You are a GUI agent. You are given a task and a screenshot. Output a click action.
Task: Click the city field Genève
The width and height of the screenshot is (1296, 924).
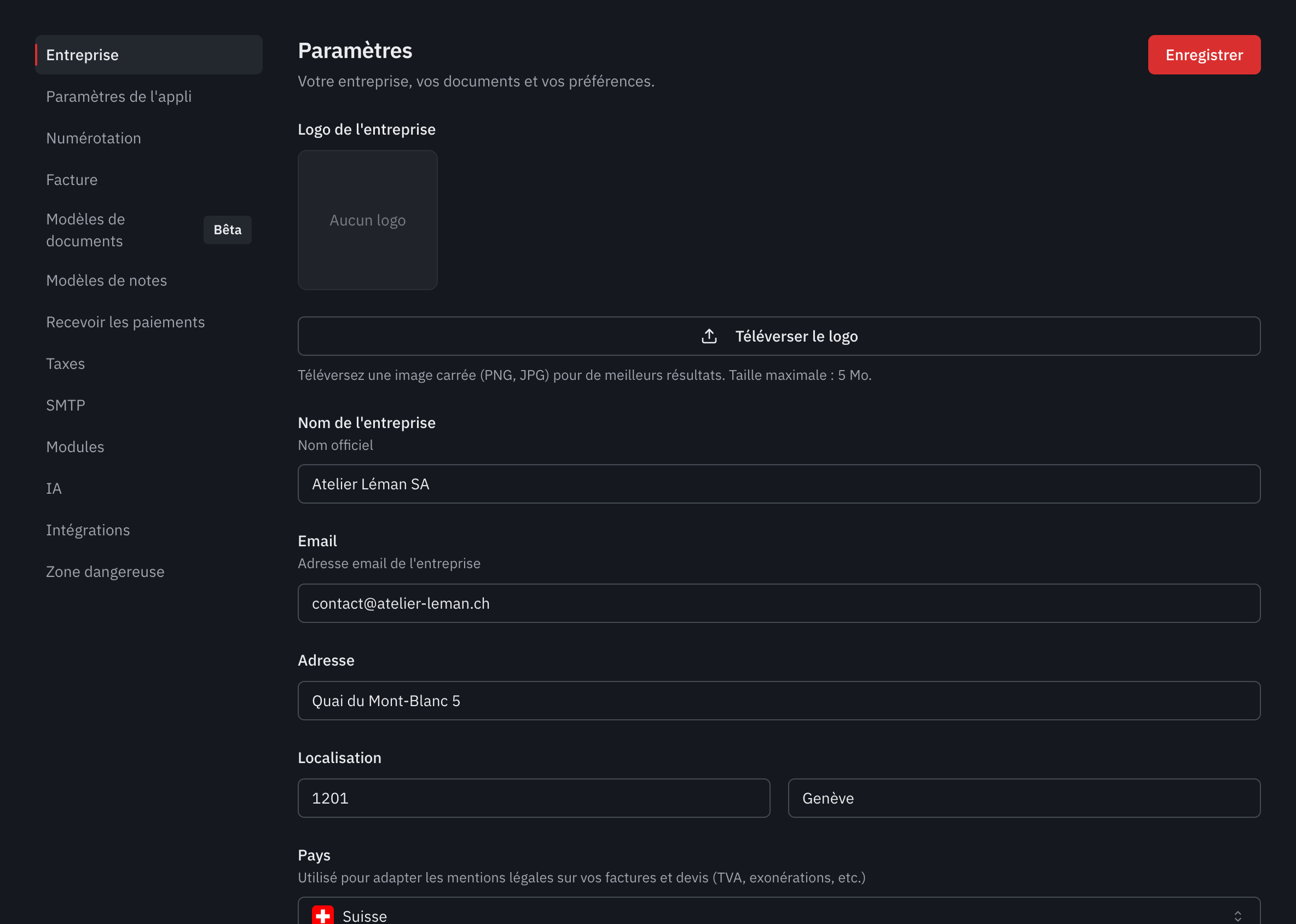point(1024,798)
